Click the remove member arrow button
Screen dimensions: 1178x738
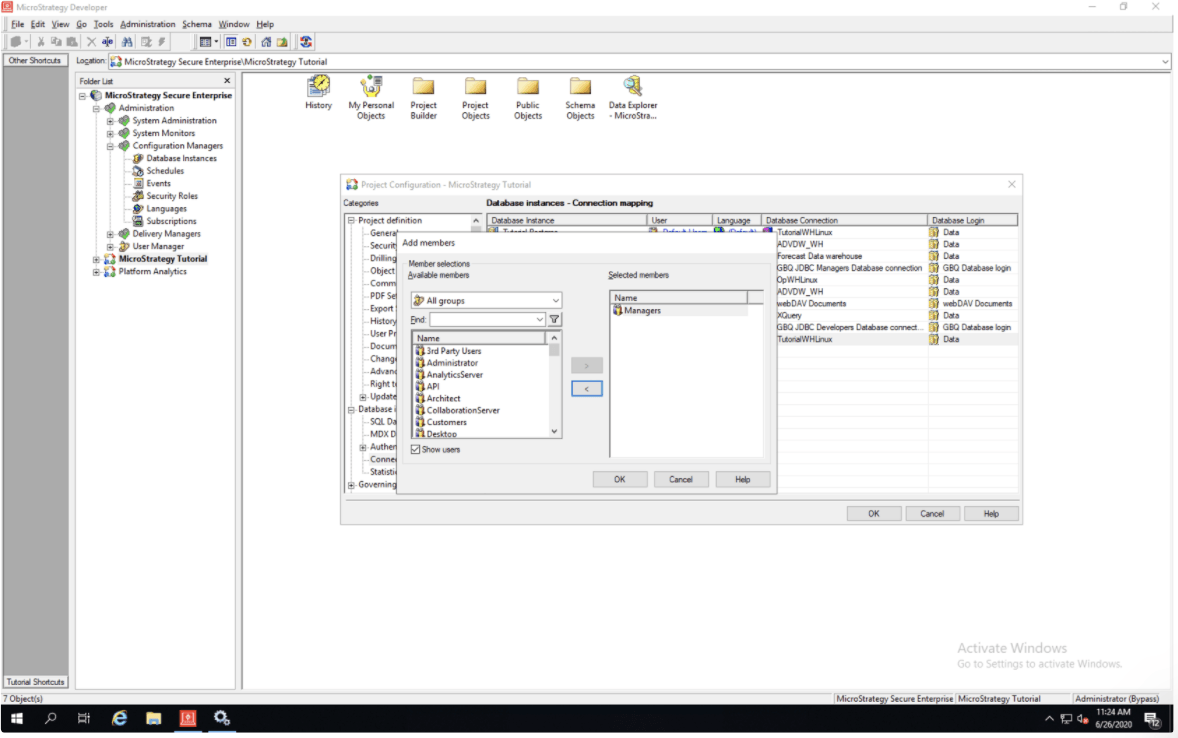click(586, 389)
